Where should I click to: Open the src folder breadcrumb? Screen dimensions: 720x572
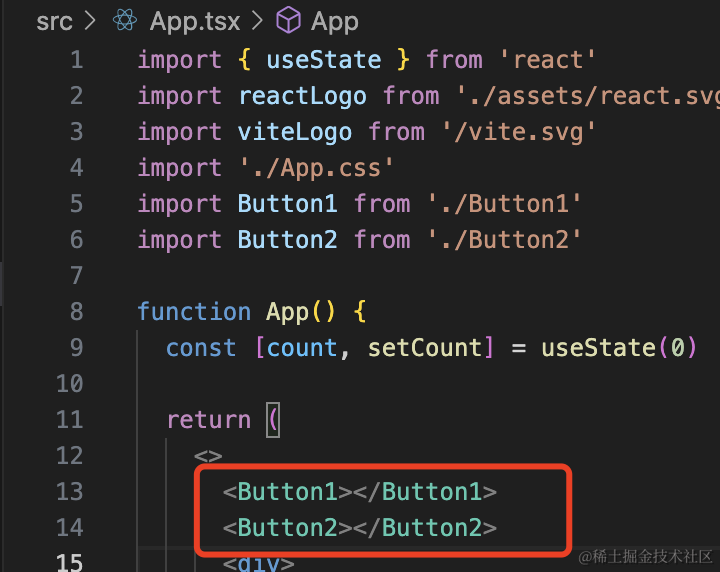54,22
